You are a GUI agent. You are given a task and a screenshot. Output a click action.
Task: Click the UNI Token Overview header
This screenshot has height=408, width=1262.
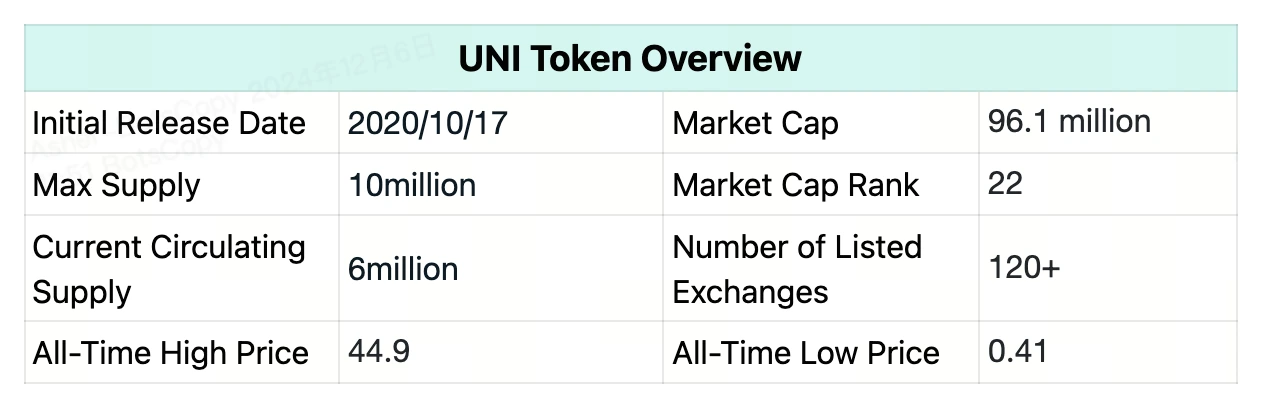tap(630, 59)
